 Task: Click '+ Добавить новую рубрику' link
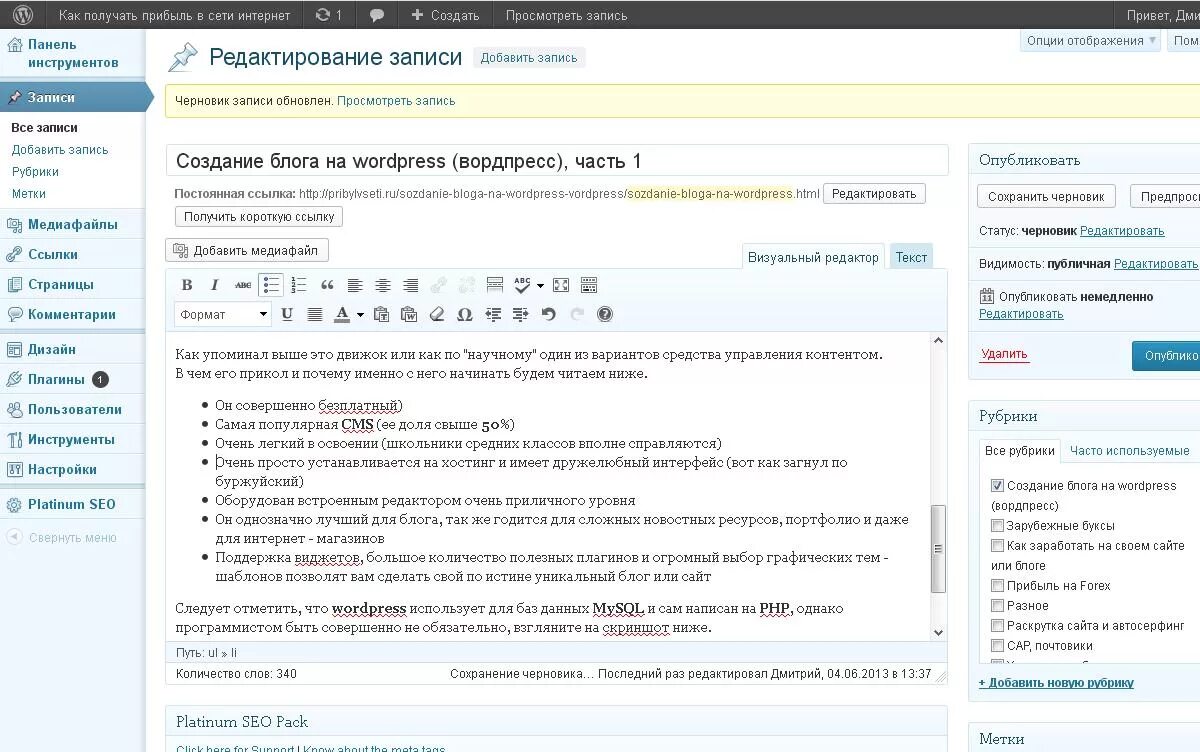1056,683
